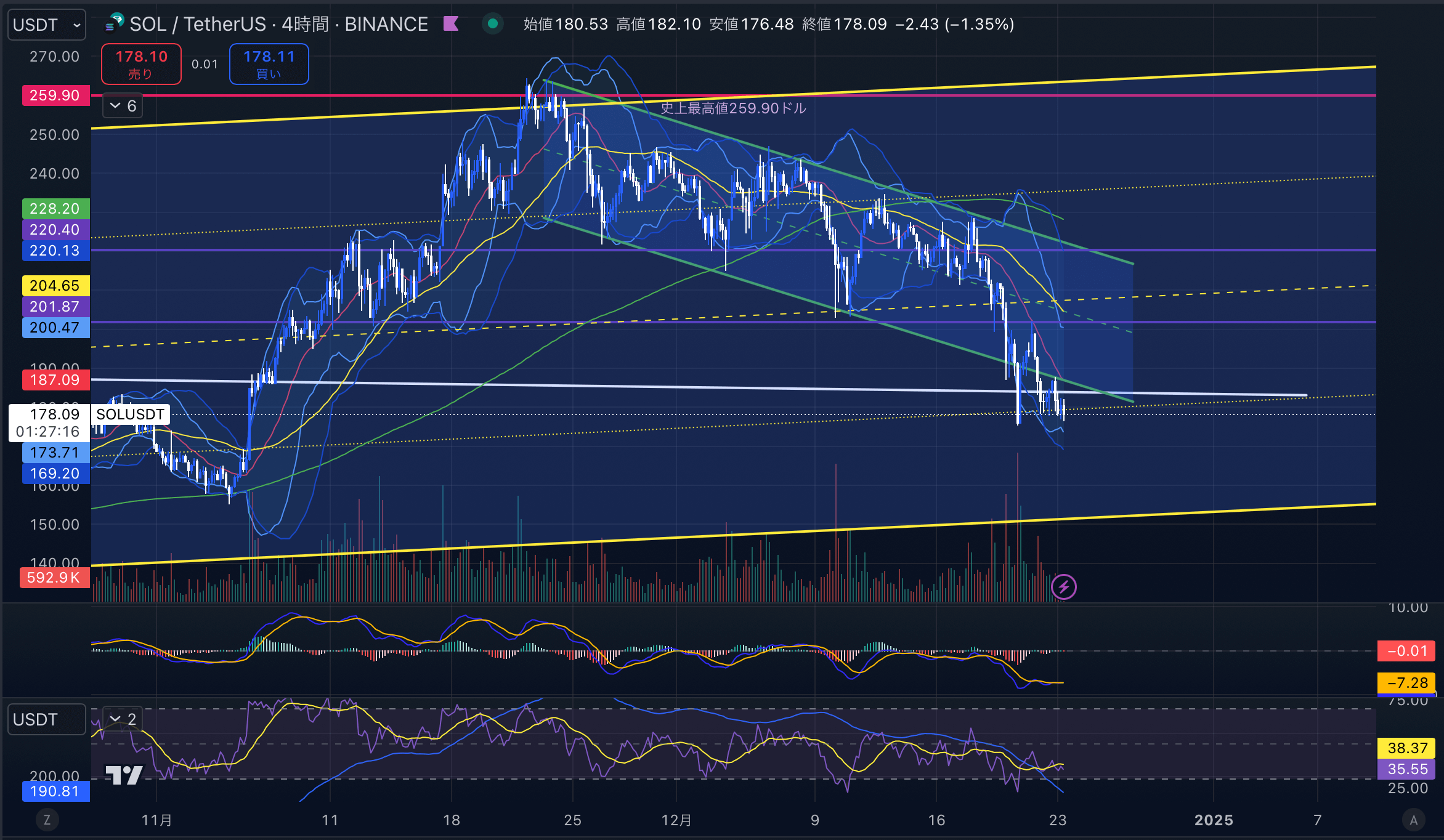Click the 187.09 red price label

pos(55,380)
